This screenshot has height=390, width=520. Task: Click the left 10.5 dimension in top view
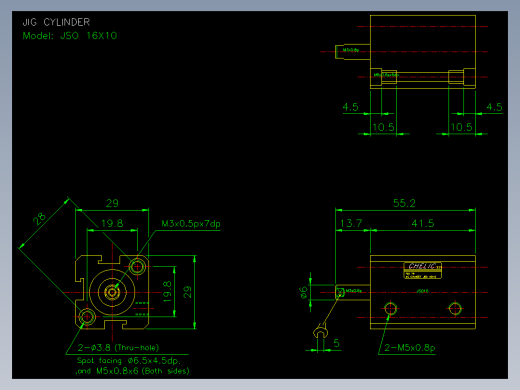click(384, 127)
